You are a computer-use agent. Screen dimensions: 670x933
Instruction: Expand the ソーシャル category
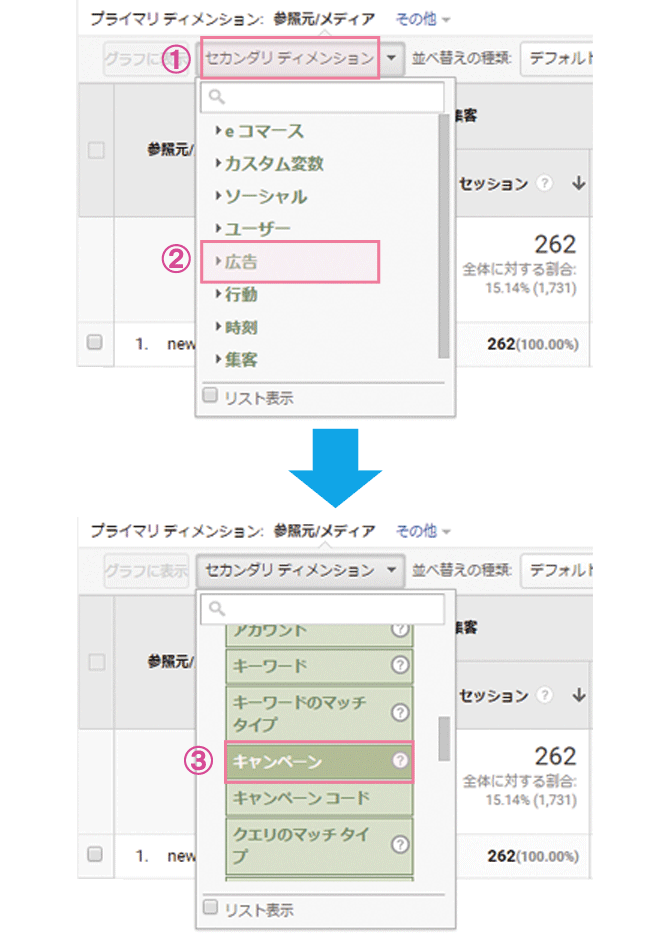[x=261, y=196]
